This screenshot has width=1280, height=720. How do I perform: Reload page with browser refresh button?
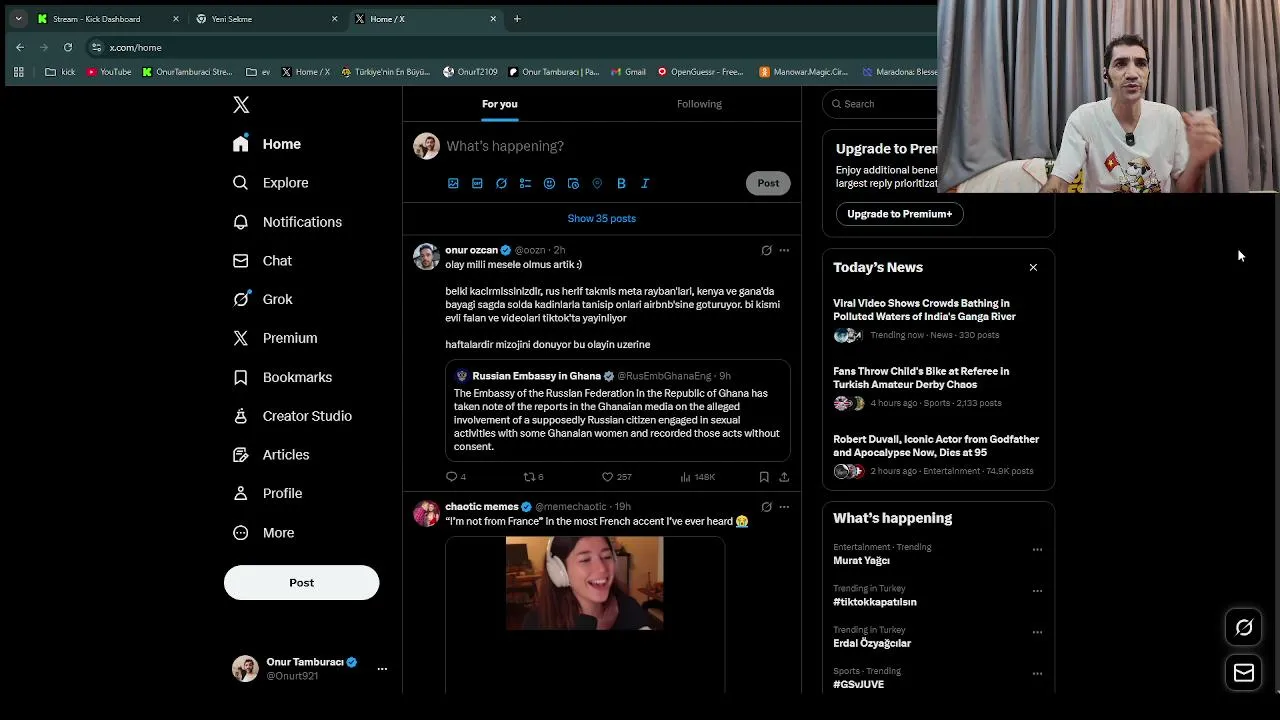(x=68, y=47)
